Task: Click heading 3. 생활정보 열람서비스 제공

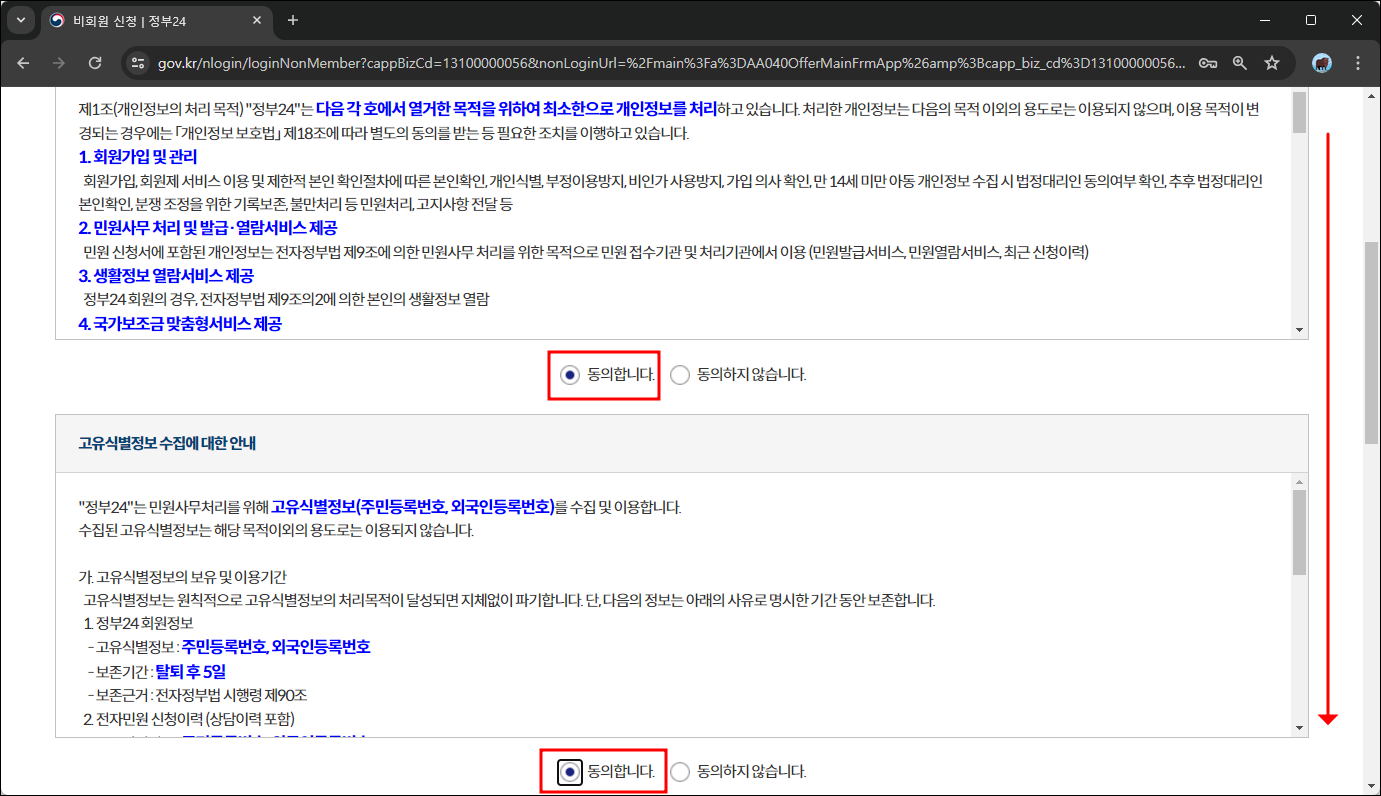Action: (x=166, y=276)
